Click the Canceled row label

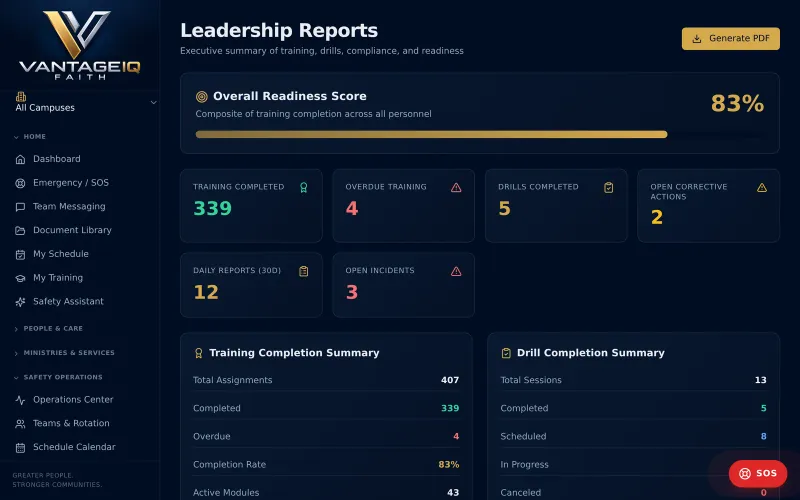coord(520,493)
